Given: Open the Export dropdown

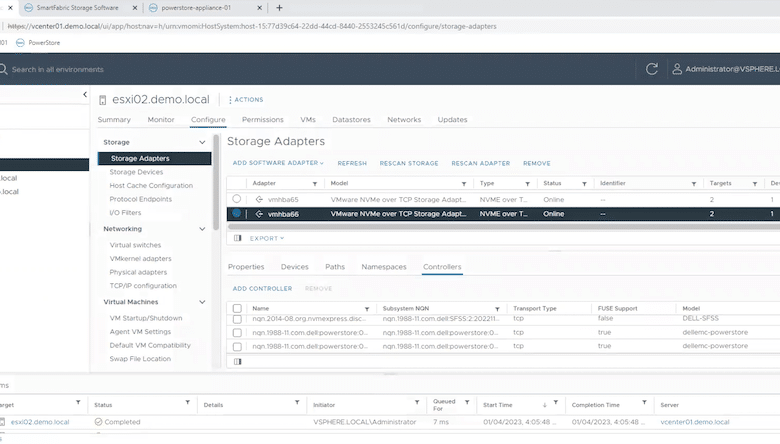Looking at the screenshot, I should coord(267,238).
